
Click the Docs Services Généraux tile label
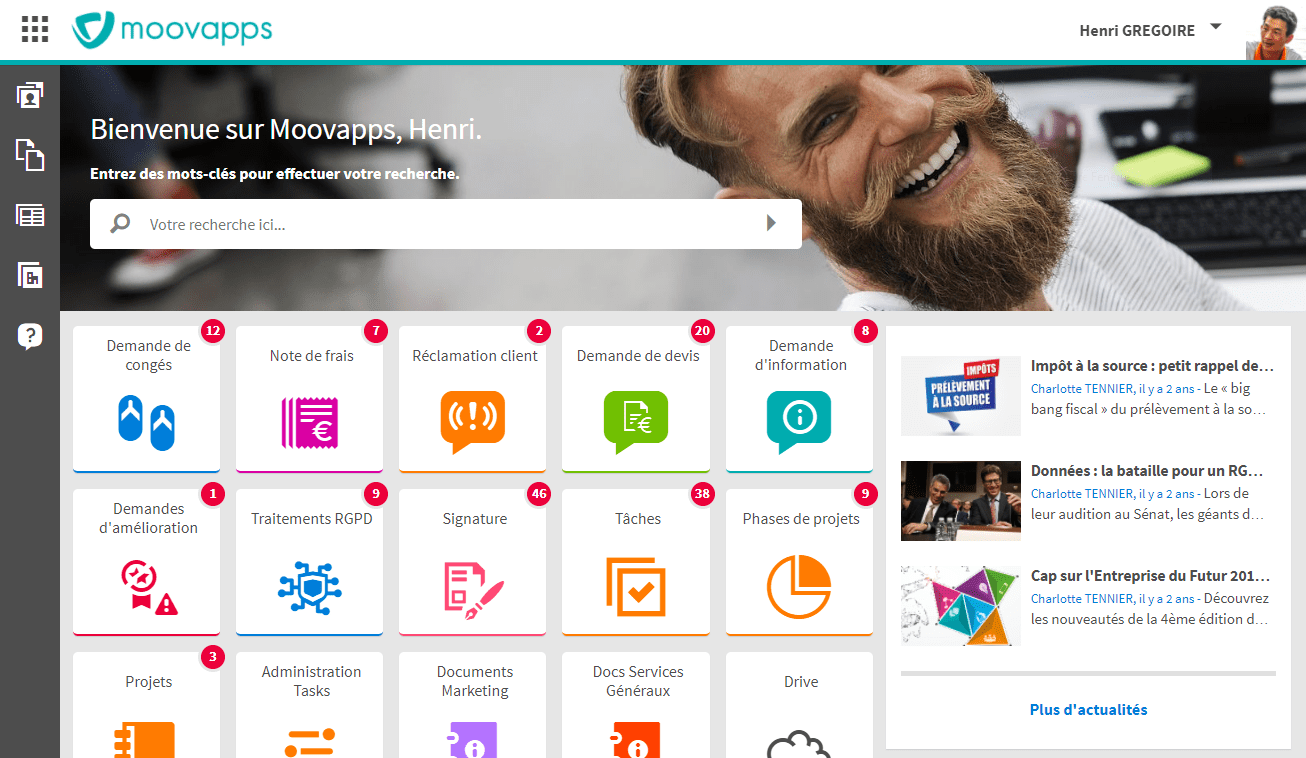coord(638,681)
